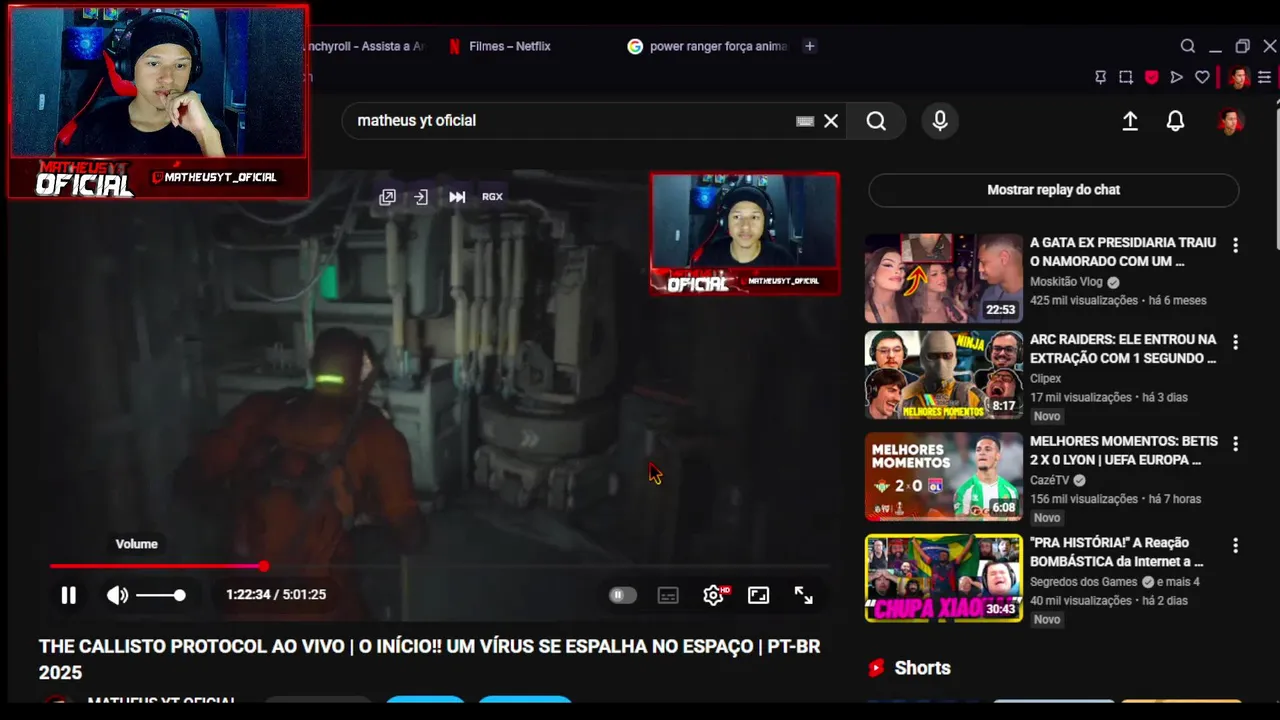This screenshot has height=720, width=1280.
Task: Click the 1:22:34 / 5:01:25 time display
Action: (x=276, y=595)
